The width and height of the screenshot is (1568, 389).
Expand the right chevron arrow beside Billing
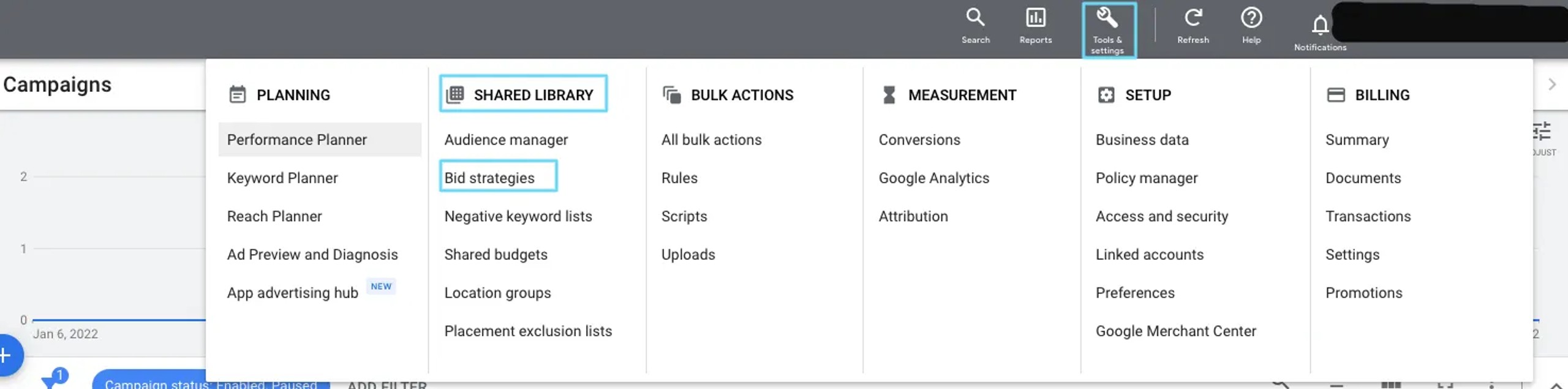click(x=1551, y=85)
